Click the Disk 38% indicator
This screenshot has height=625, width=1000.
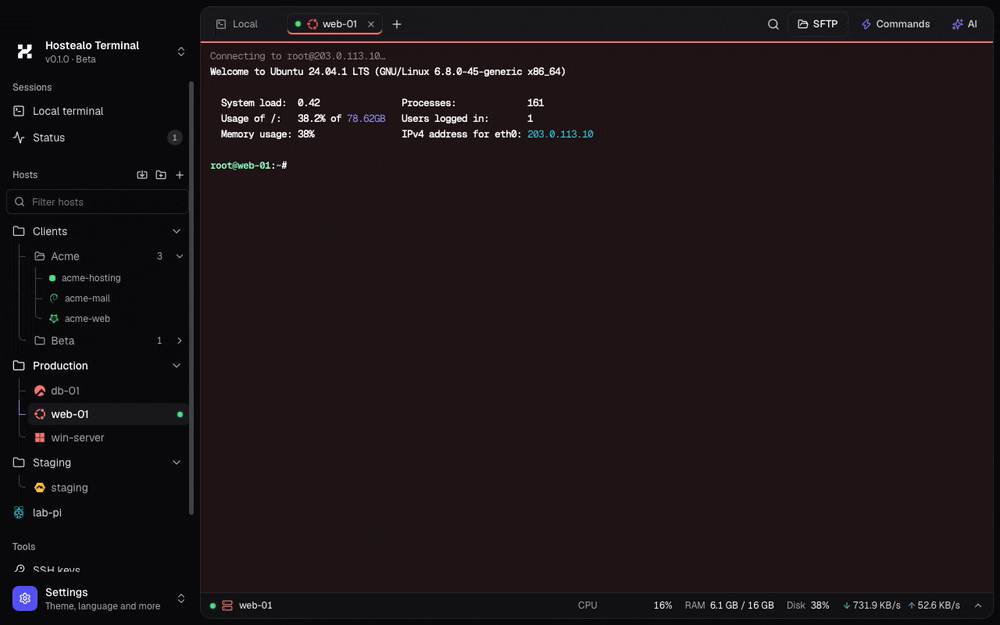[x=808, y=606]
